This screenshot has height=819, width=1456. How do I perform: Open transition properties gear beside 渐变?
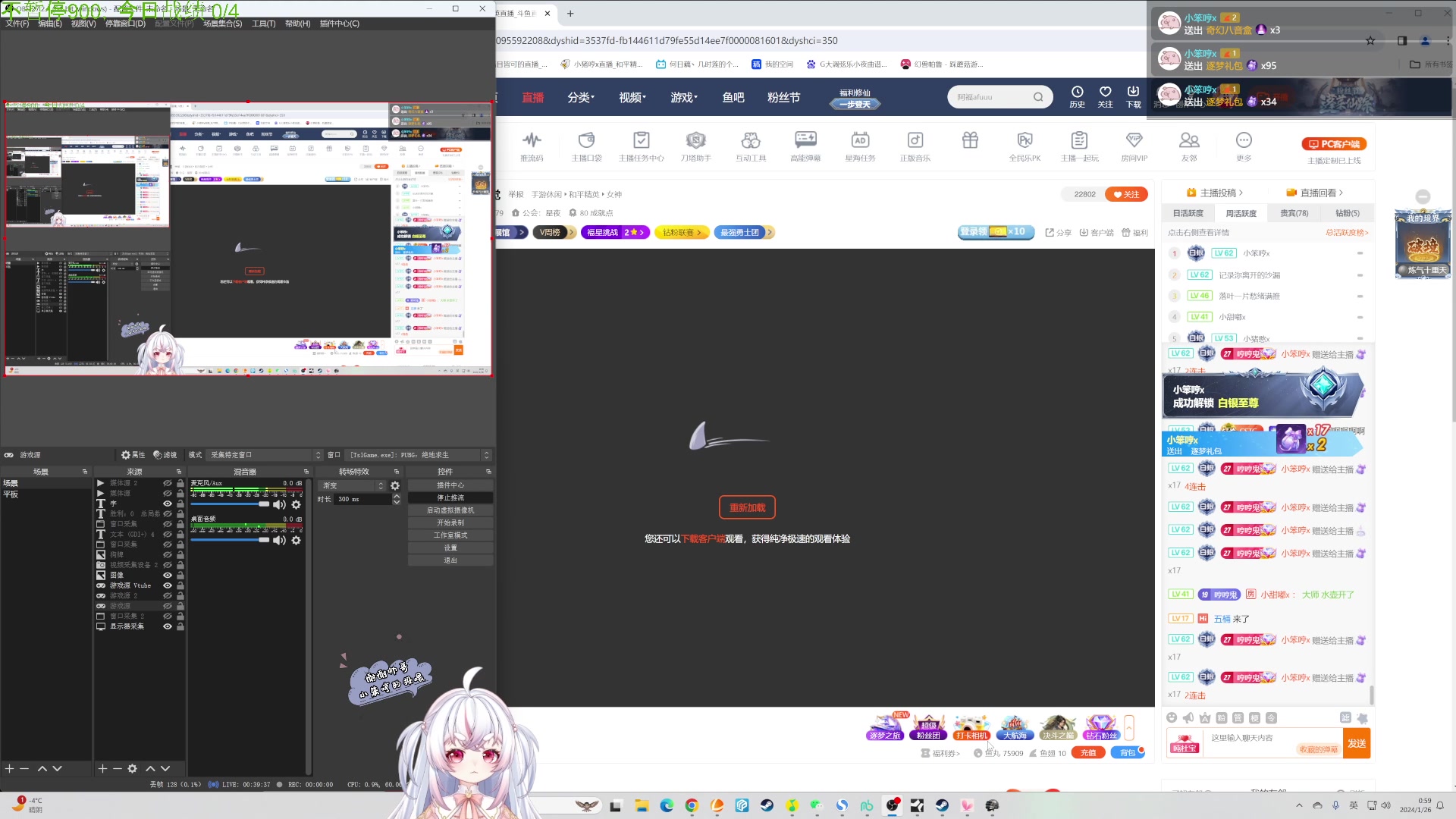[x=395, y=486]
